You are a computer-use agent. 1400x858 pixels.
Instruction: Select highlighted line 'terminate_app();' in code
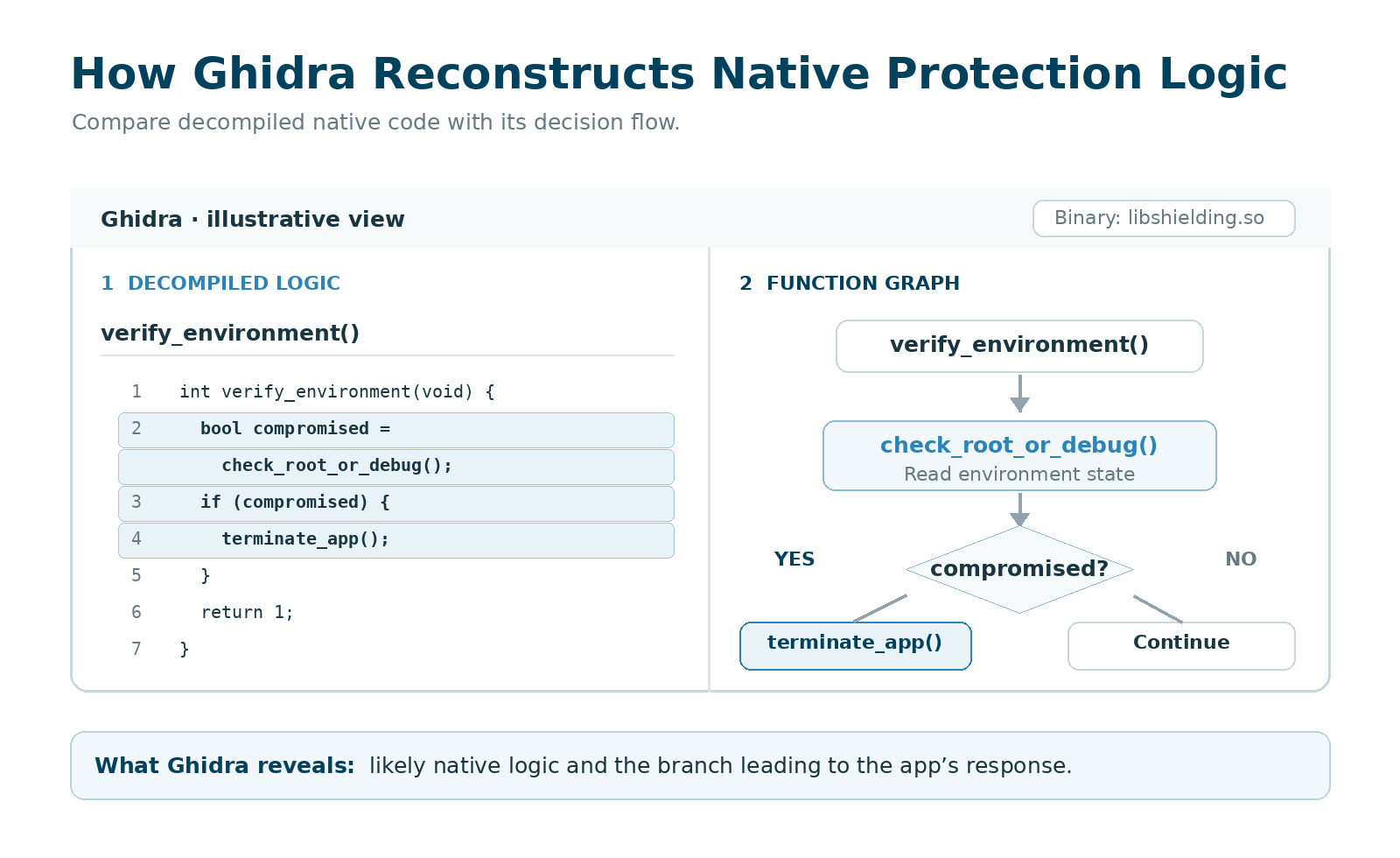tap(396, 540)
